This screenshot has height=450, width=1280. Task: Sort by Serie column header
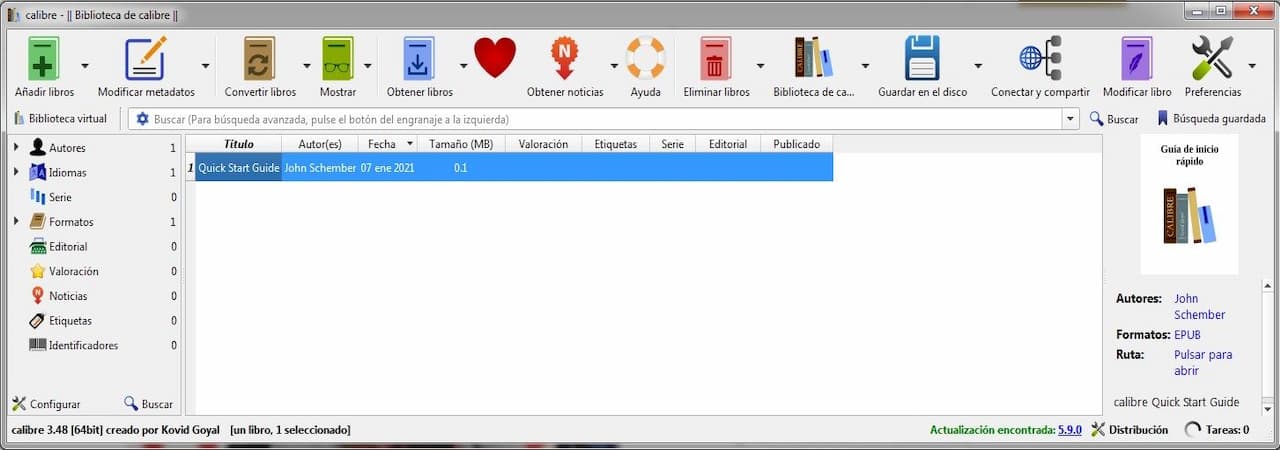click(672, 144)
